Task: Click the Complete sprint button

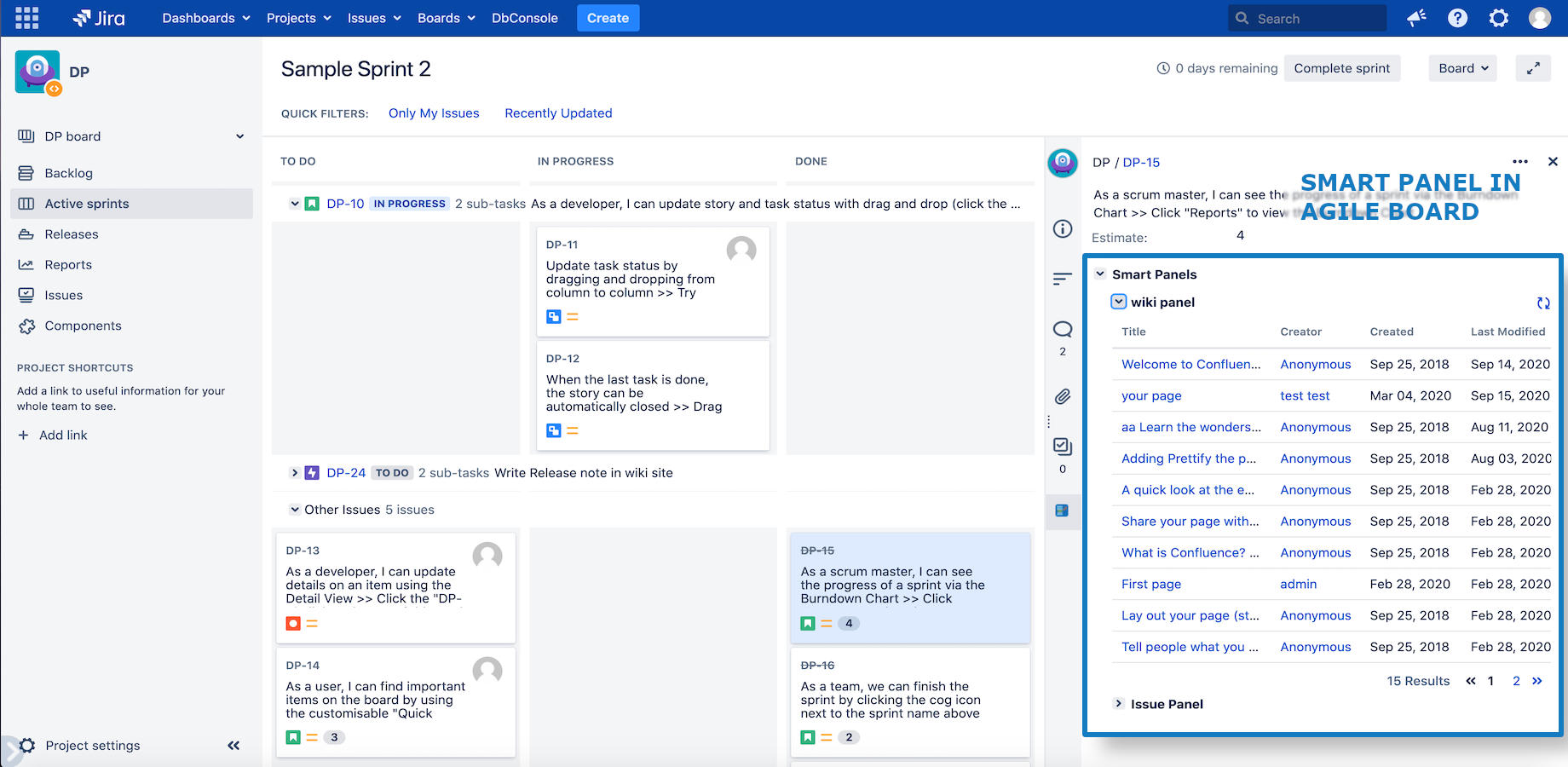Action: tap(1341, 68)
